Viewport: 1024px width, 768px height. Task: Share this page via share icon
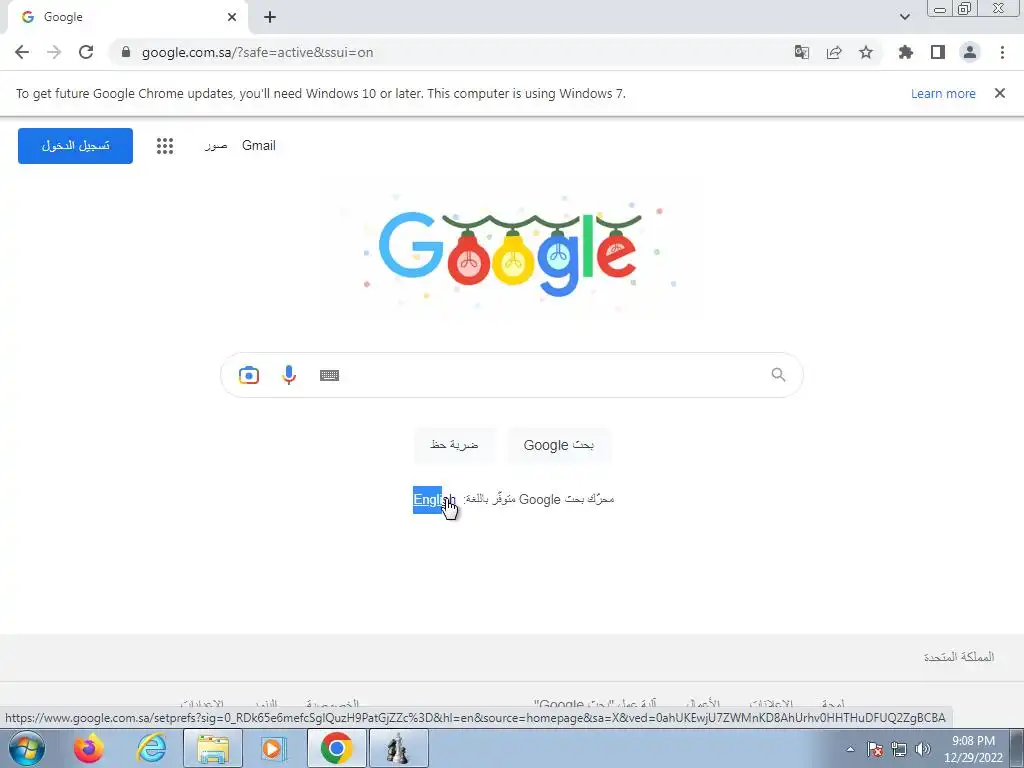[834, 52]
